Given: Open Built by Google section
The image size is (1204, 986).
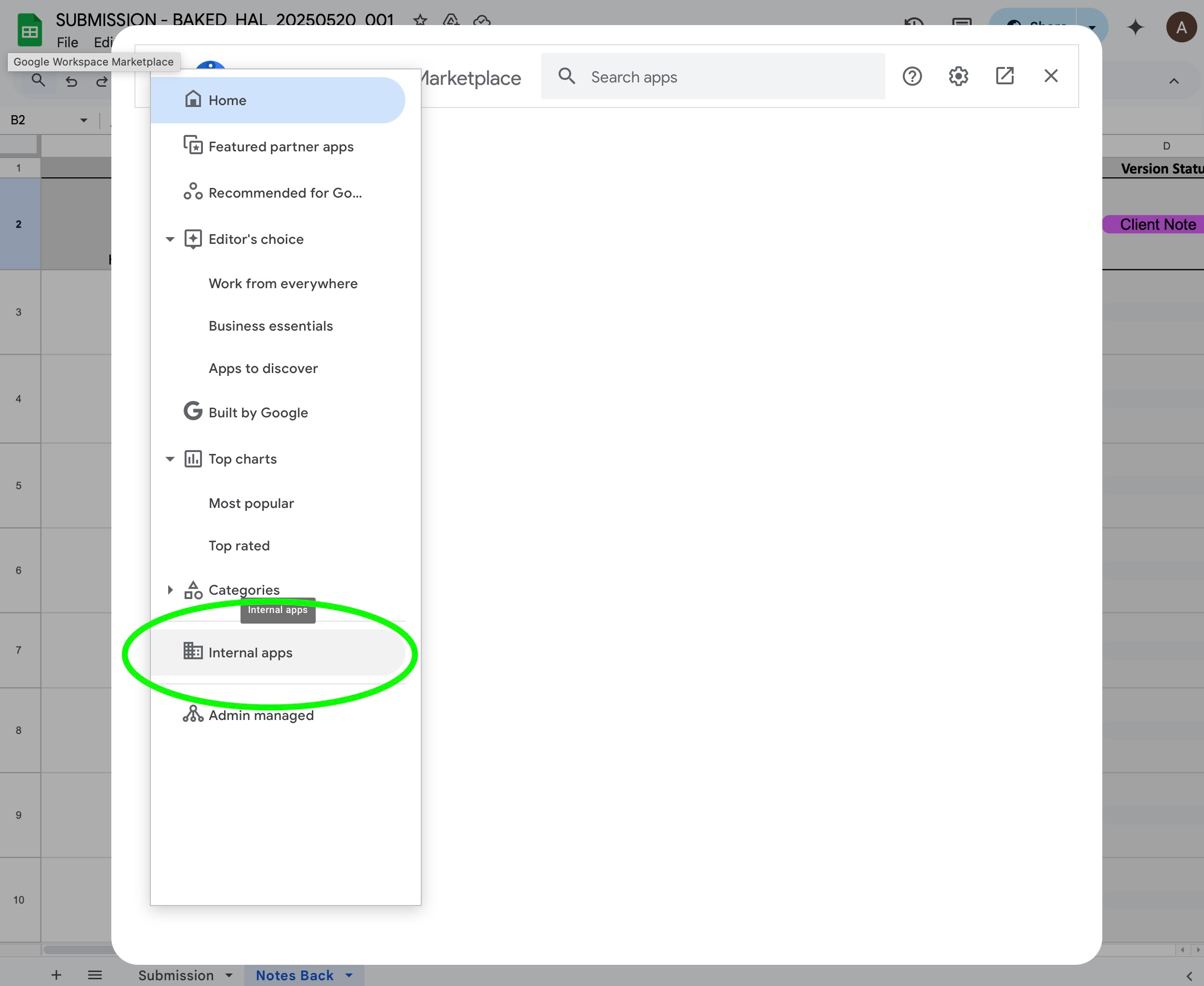Looking at the screenshot, I should click(258, 413).
